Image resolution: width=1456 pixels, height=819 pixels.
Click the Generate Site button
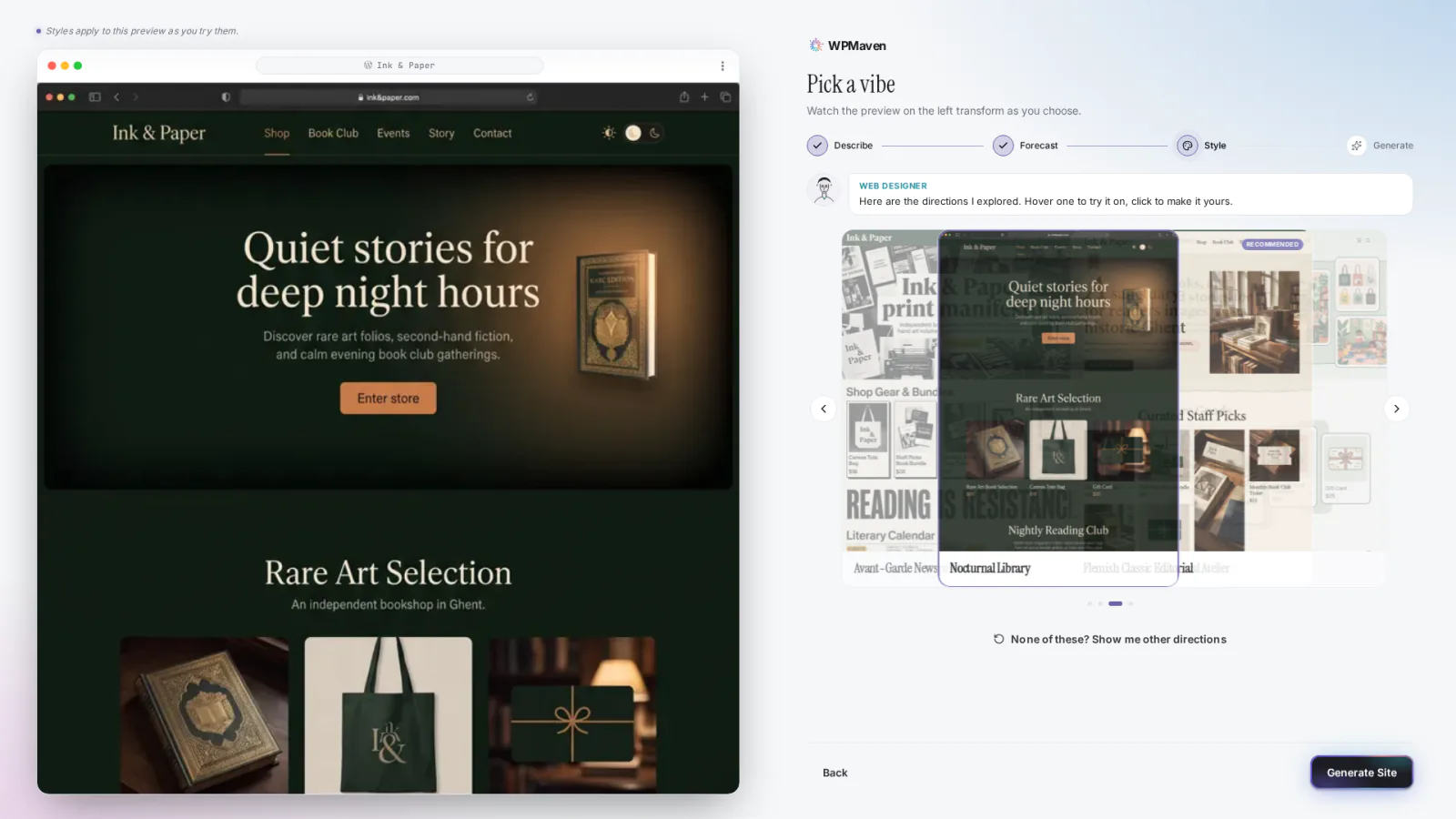[1361, 773]
